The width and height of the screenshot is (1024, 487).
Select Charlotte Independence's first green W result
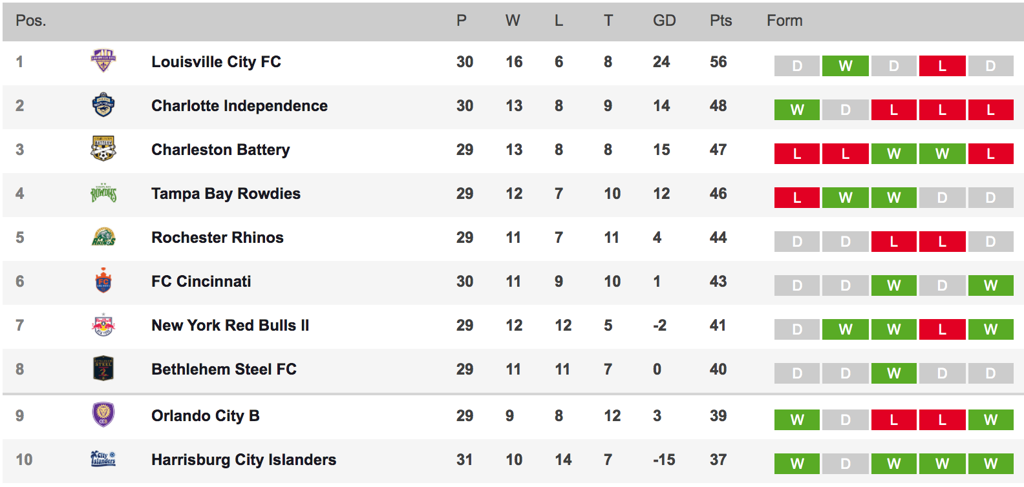(x=797, y=110)
